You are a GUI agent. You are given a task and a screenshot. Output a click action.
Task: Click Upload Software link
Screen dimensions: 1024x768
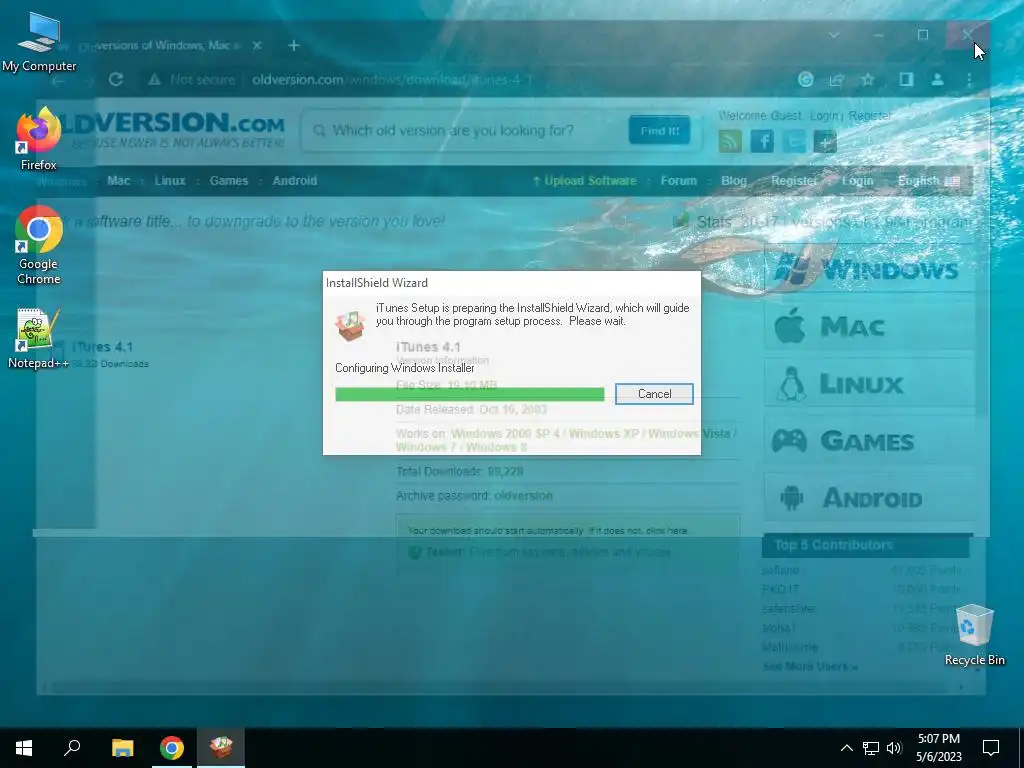584,181
